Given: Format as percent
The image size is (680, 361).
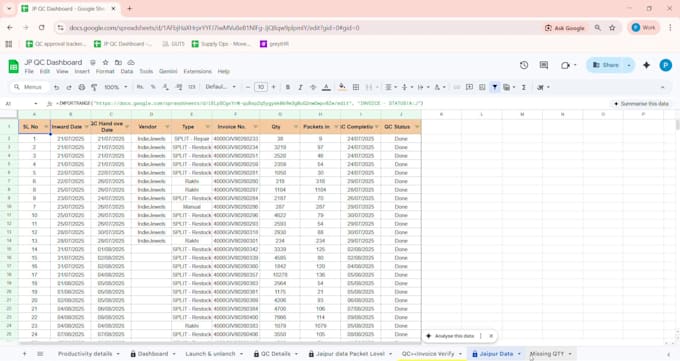Looking at the screenshot, I should pyautogui.click(x=153, y=87).
